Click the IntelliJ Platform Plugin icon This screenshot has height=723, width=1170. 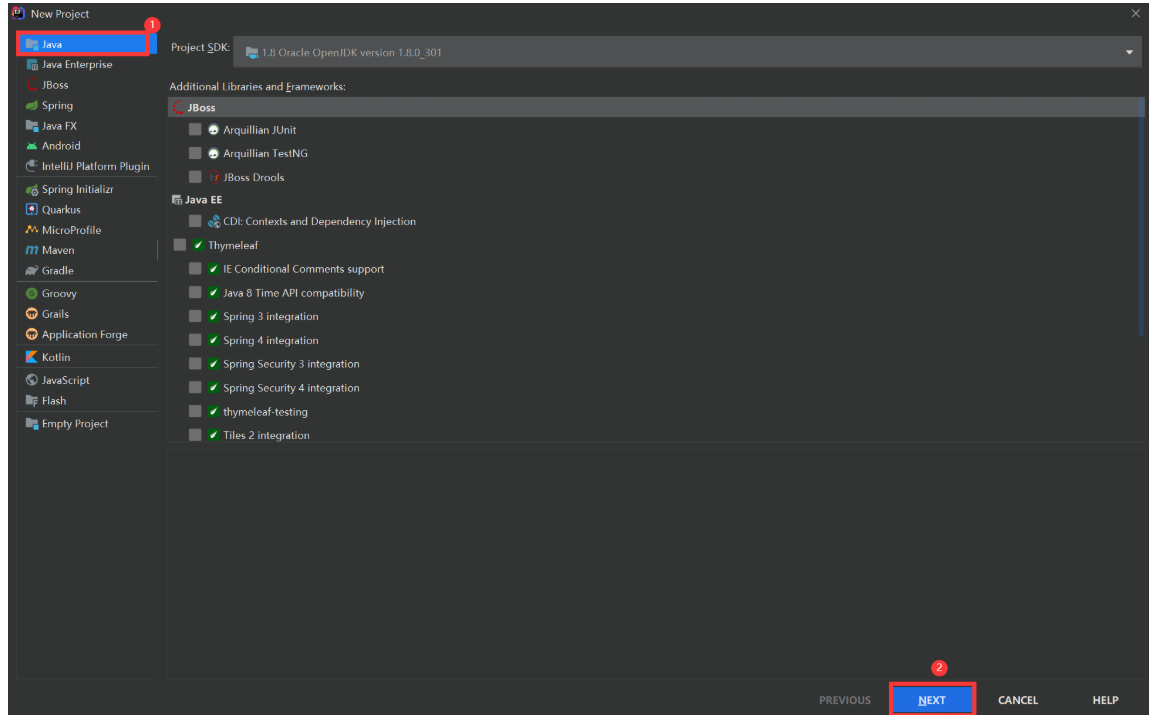(31, 166)
